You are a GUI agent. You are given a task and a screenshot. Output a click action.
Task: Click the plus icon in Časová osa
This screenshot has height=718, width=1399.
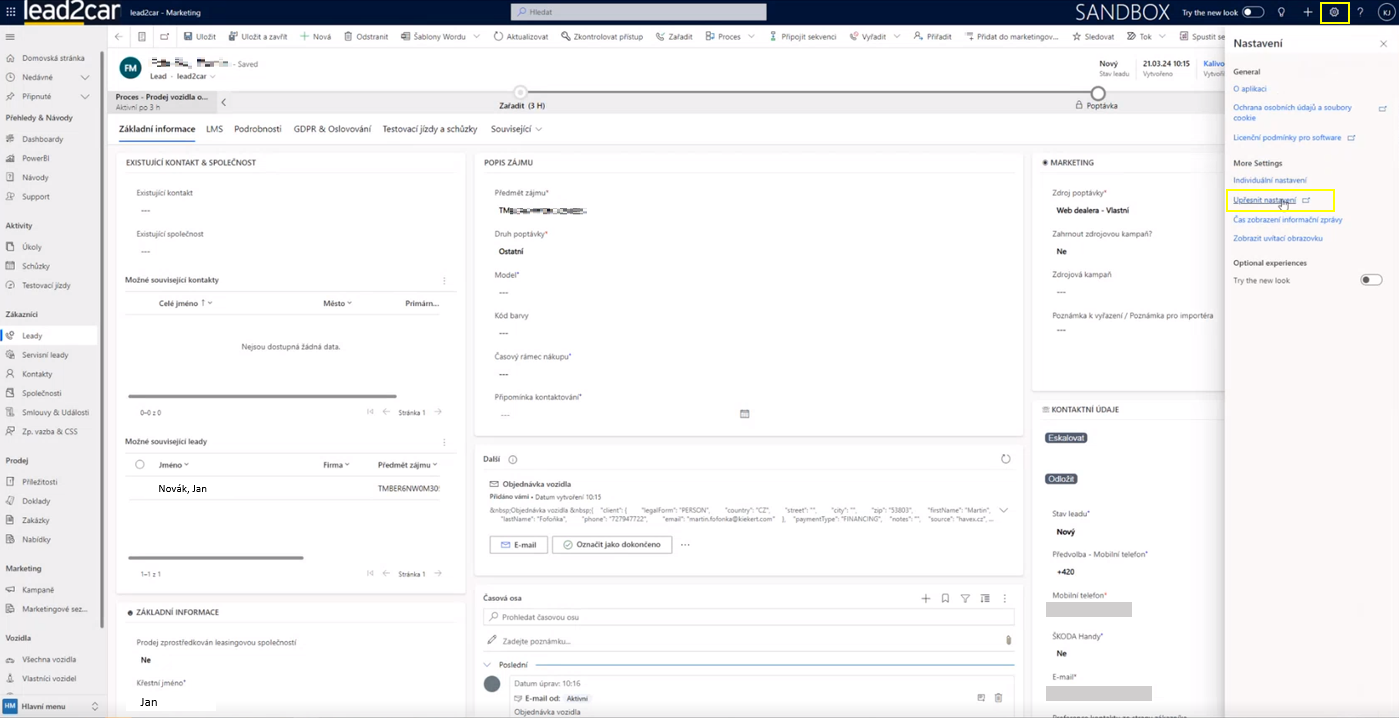click(926, 598)
